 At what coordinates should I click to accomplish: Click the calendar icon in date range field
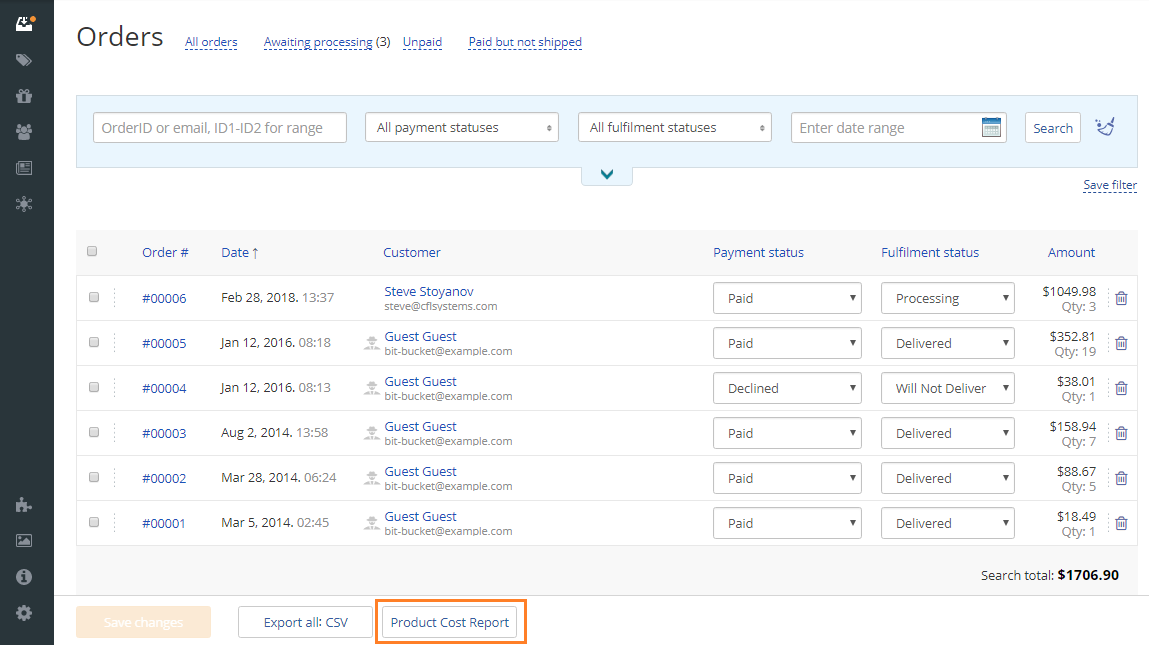(x=991, y=128)
